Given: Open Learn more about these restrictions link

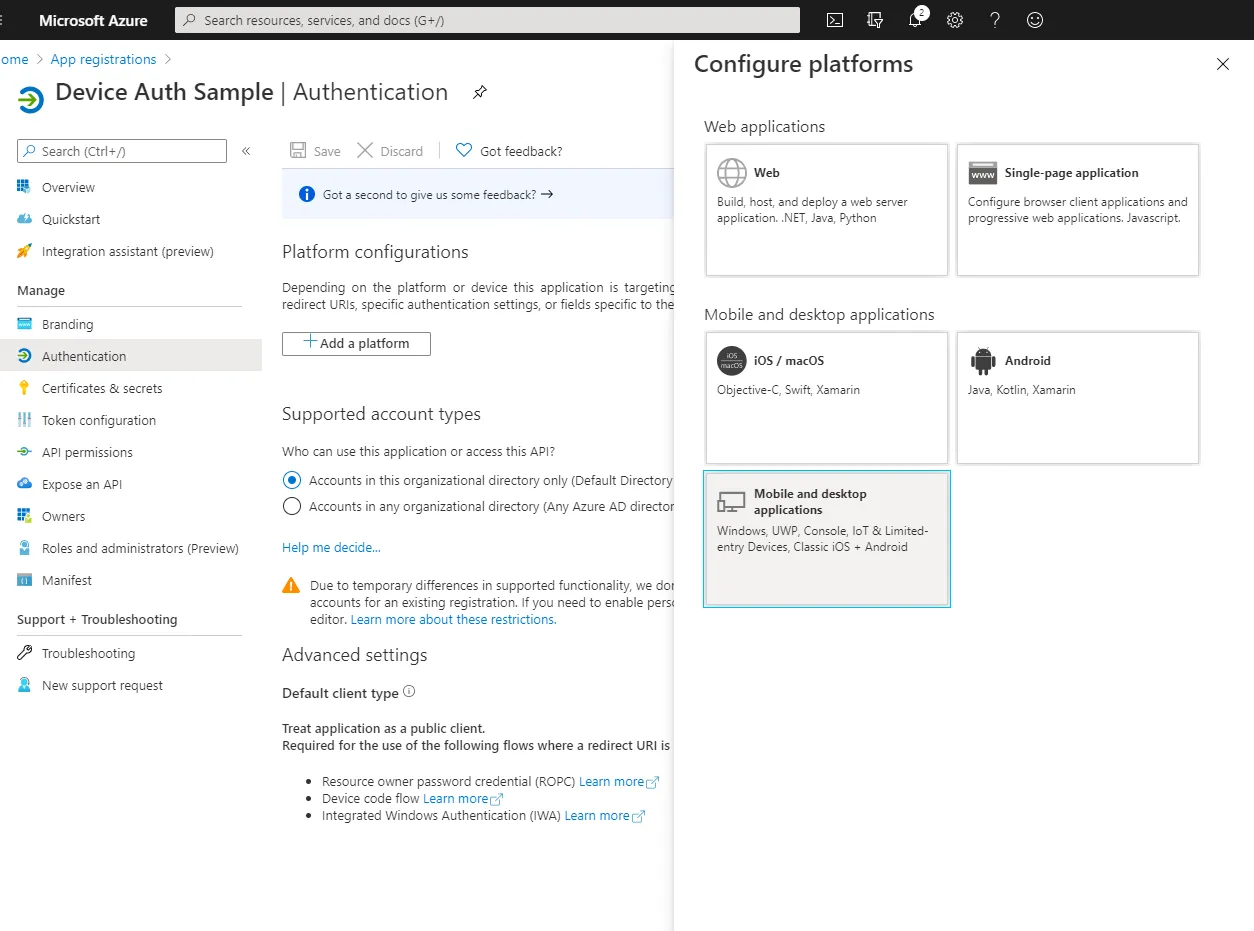Looking at the screenshot, I should tap(453, 619).
